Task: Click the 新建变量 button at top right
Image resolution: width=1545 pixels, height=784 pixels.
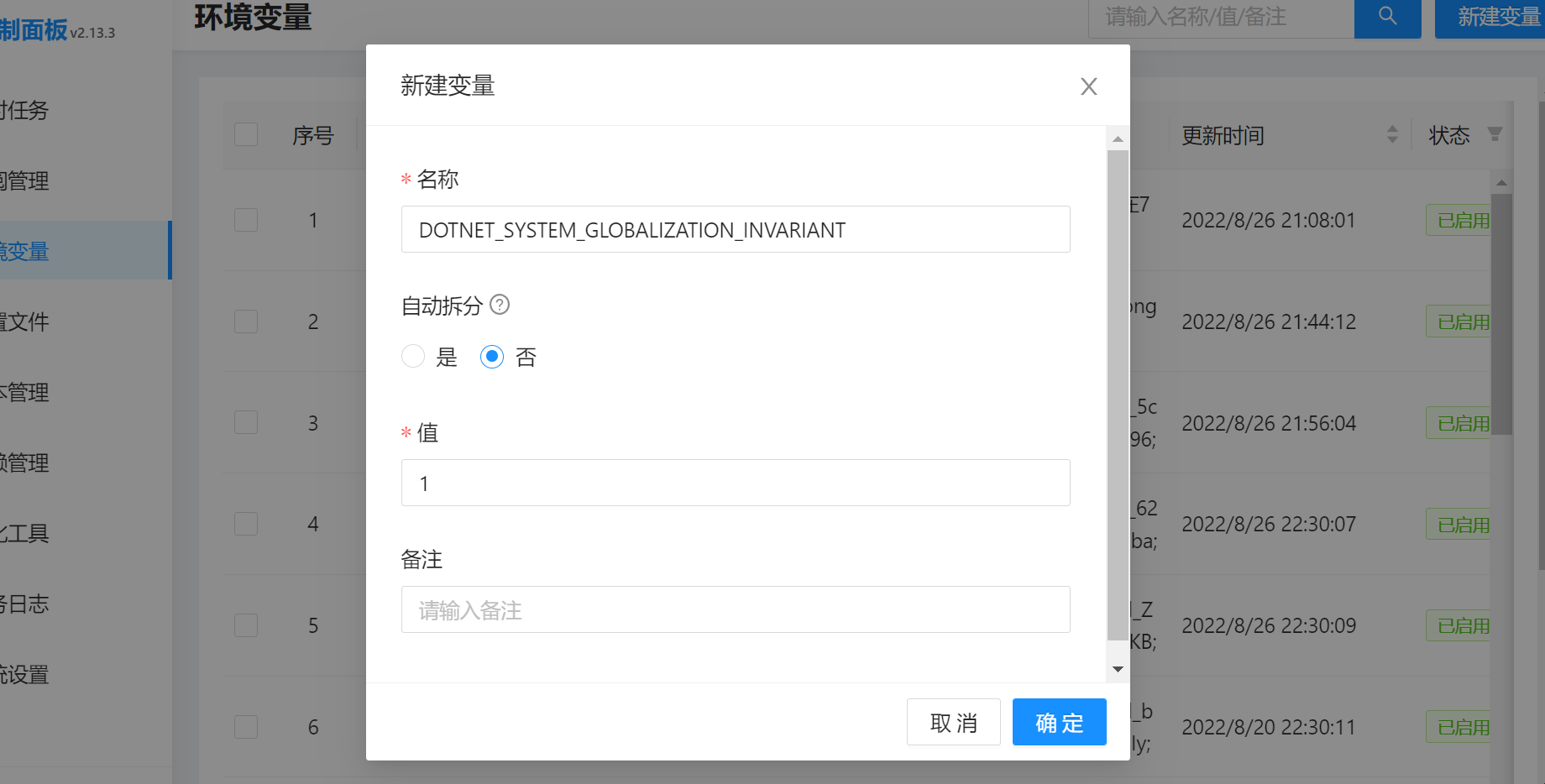Action: coord(1503,17)
